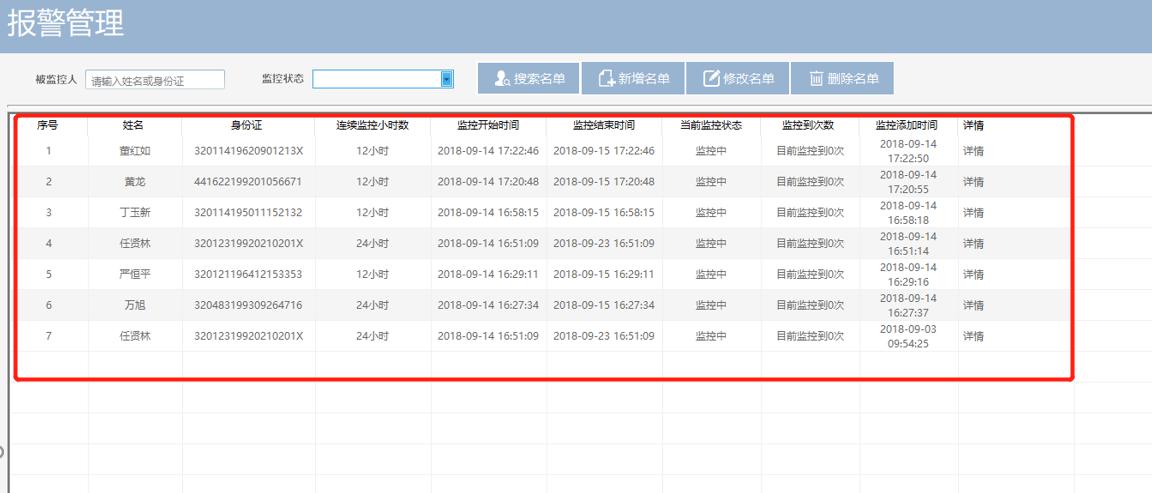This screenshot has height=493, width=1152.
Task: Open 详情 link for 董红如
Action: [972, 151]
